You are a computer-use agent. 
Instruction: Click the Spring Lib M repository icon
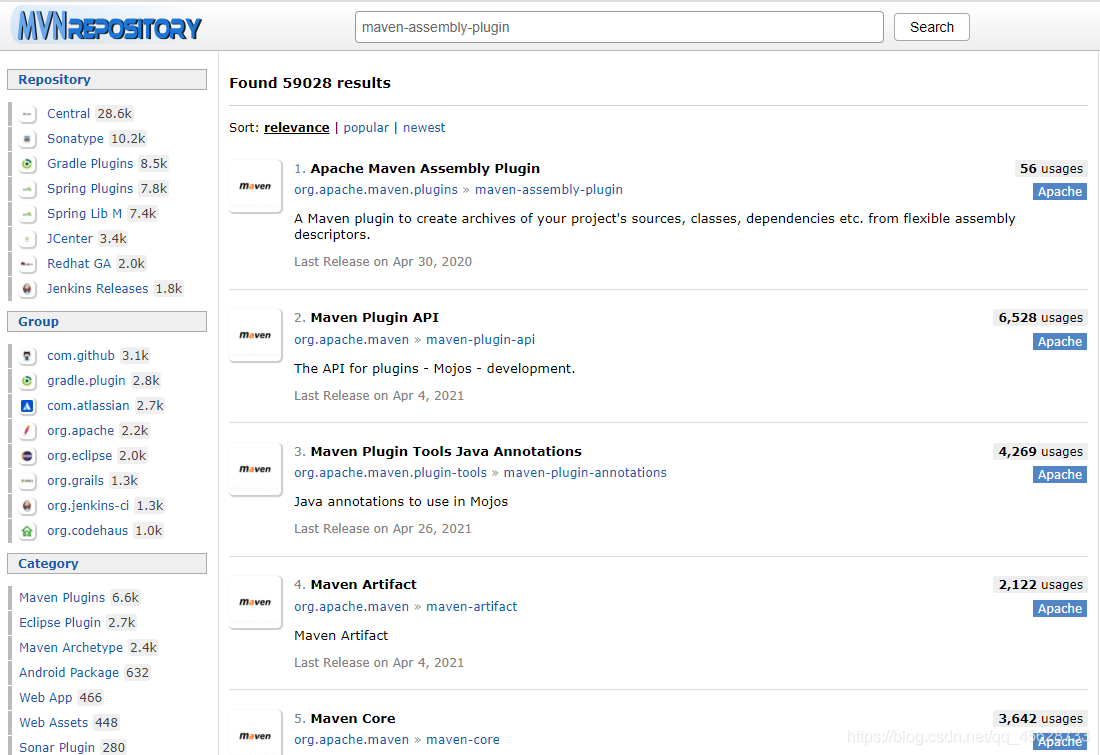[x=27, y=214]
